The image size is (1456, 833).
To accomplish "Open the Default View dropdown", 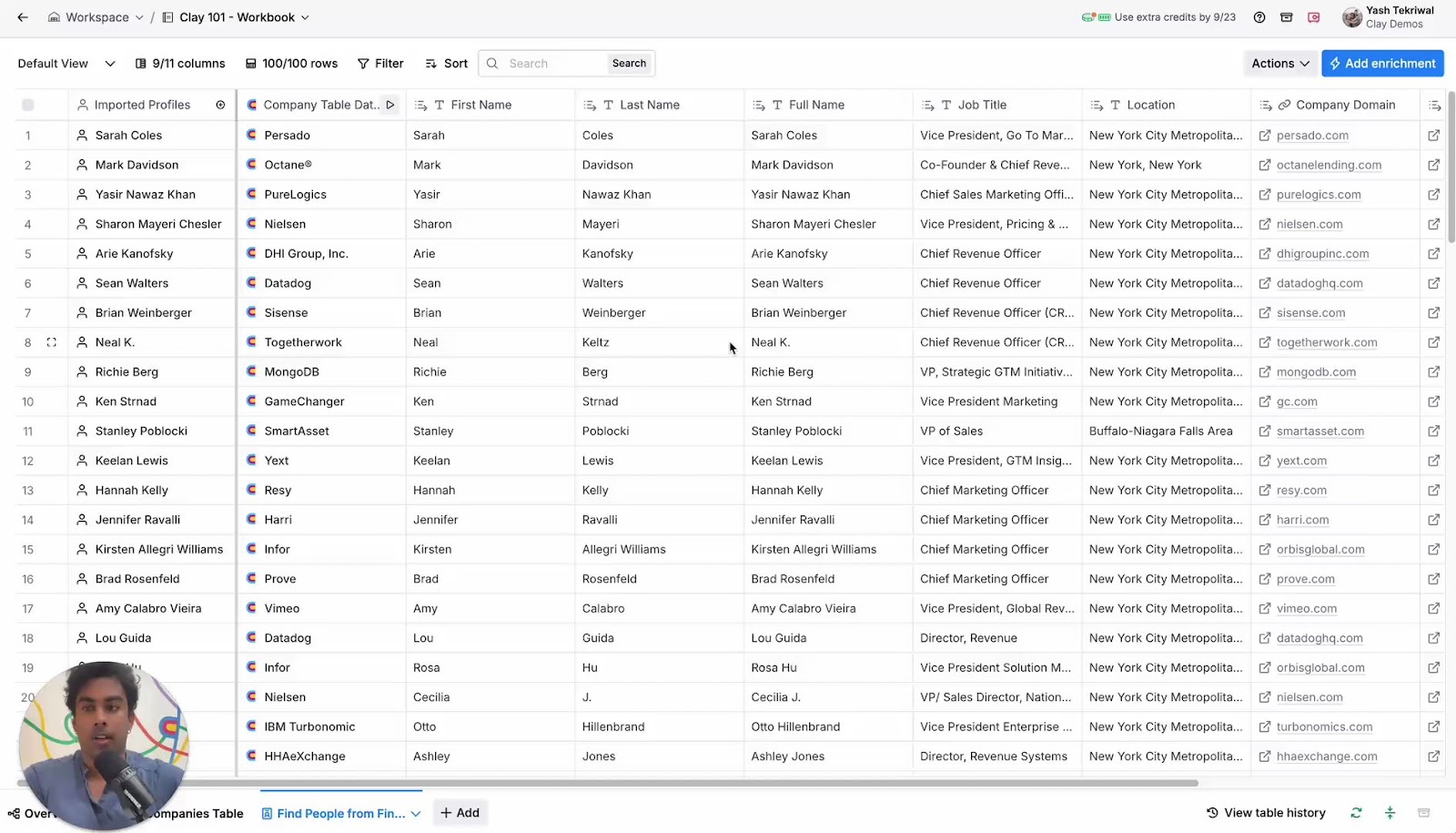I will [64, 63].
